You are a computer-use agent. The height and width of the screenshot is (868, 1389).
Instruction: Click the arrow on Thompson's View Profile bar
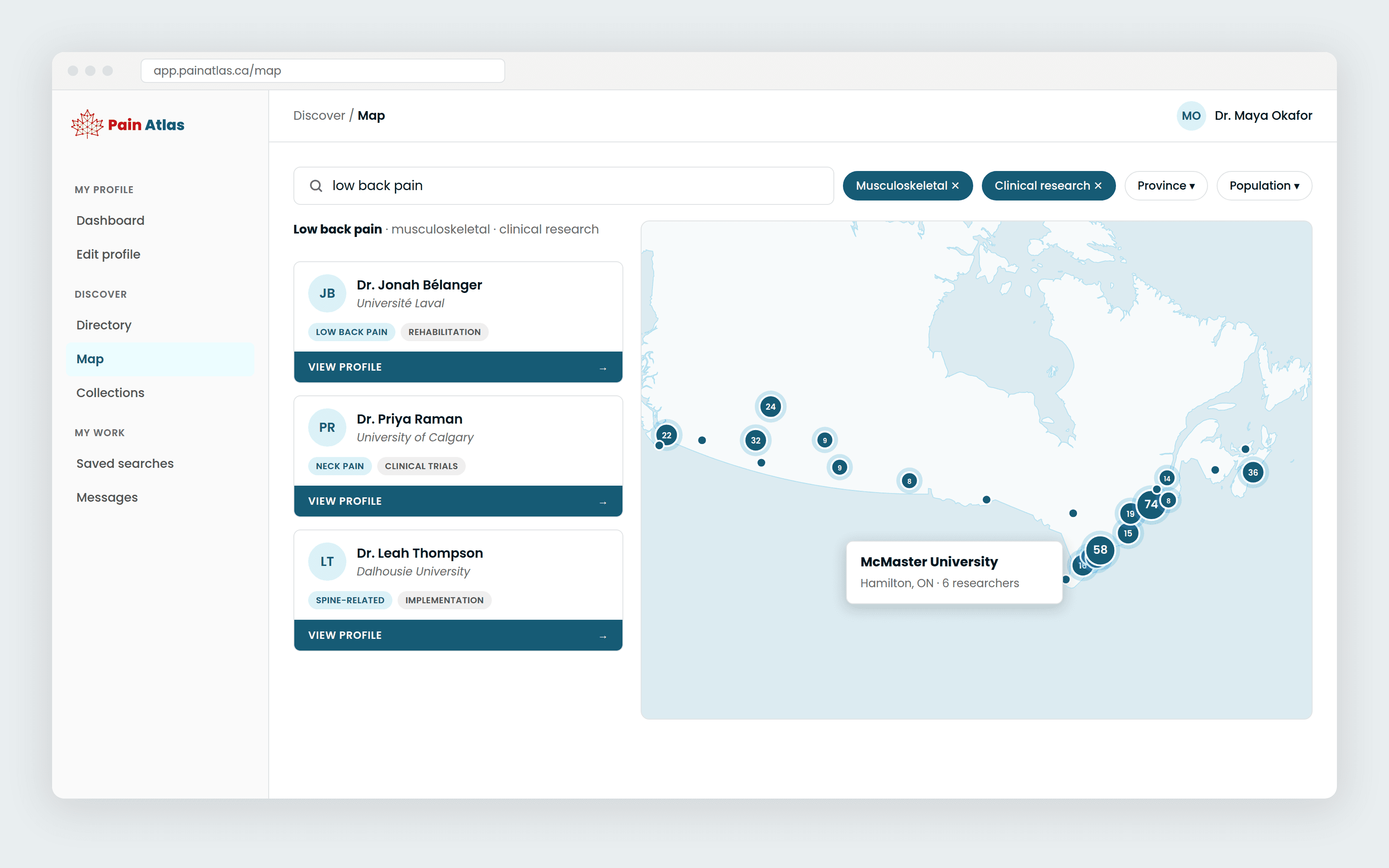pos(602,636)
